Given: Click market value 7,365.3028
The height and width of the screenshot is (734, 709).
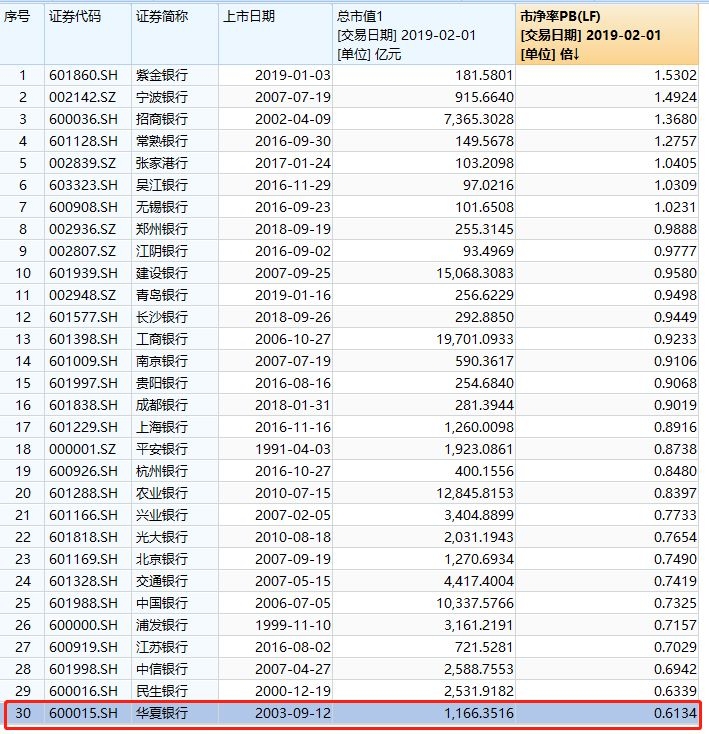Looking at the screenshot, I should [479, 119].
